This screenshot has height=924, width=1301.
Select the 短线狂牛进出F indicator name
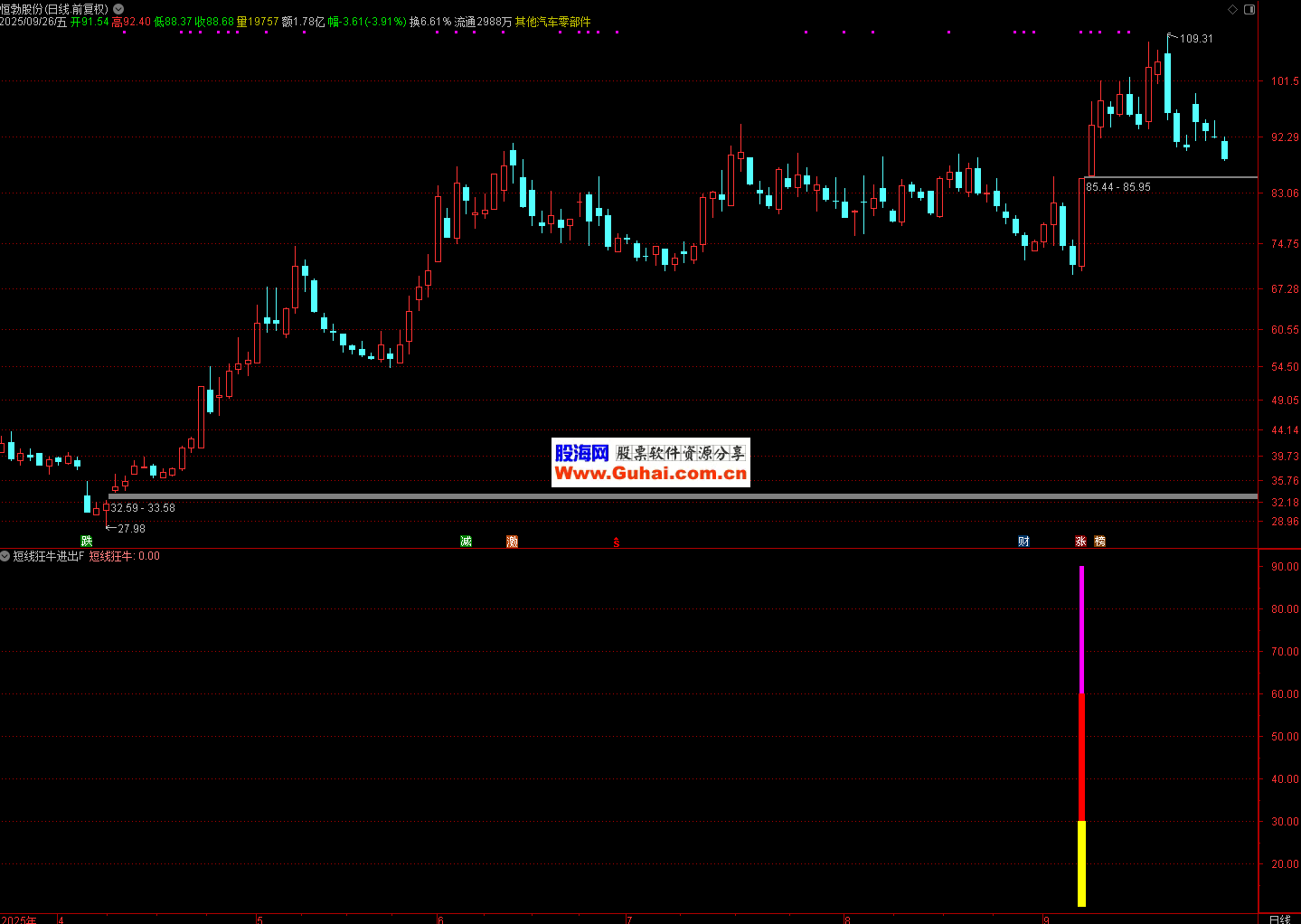[x=48, y=556]
